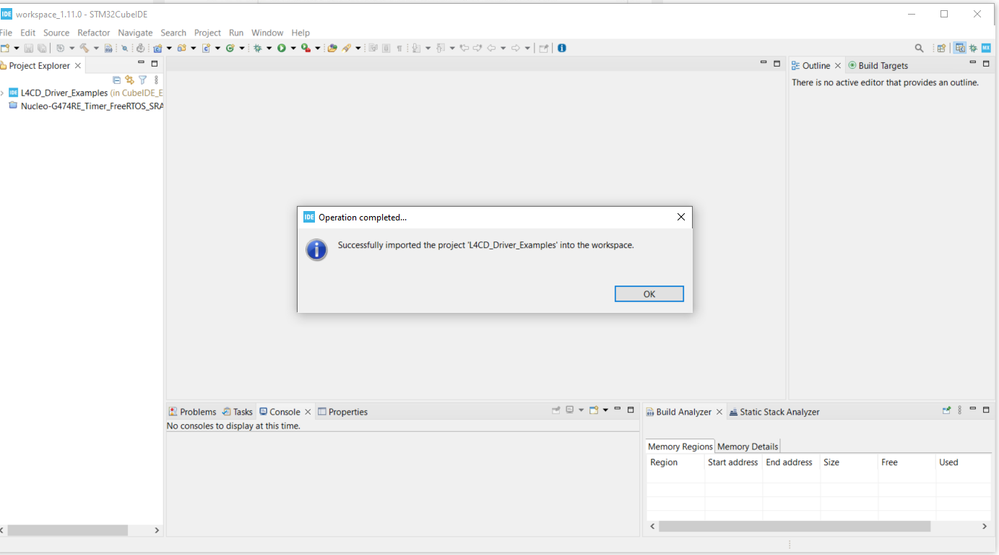Open the Search menu
The width and height of the screenshot is (999, 555).
pos(173,32)
